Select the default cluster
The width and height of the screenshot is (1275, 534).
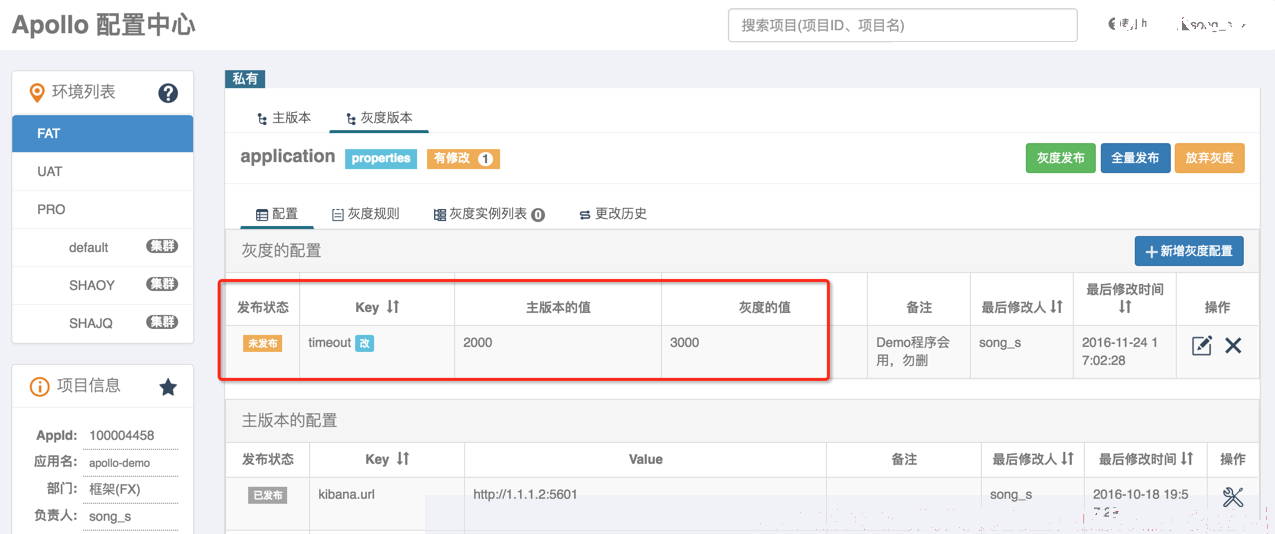(102, 247)
